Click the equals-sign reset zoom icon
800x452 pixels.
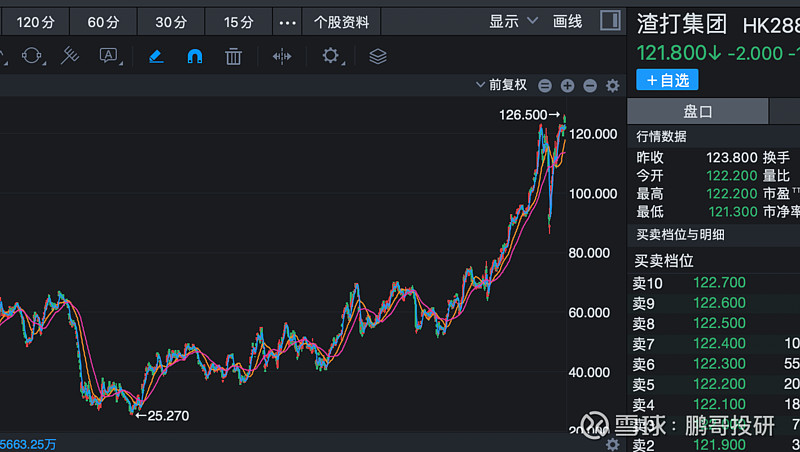pyautogui.click(x=545, y=86)
